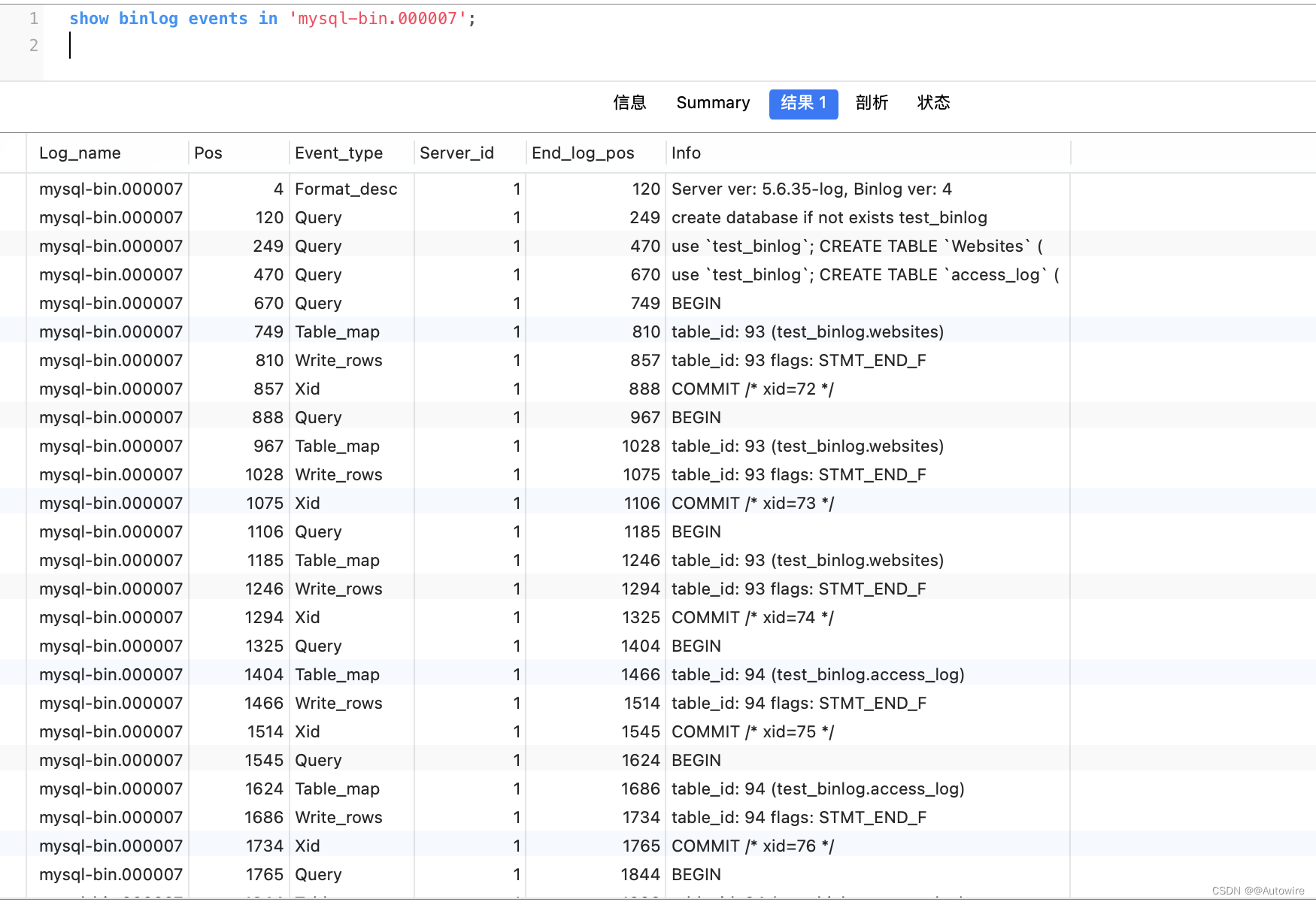The width and height of the screenshot is (1316, 902).
Task: Click the Info column header
Action: pos(868,153)
